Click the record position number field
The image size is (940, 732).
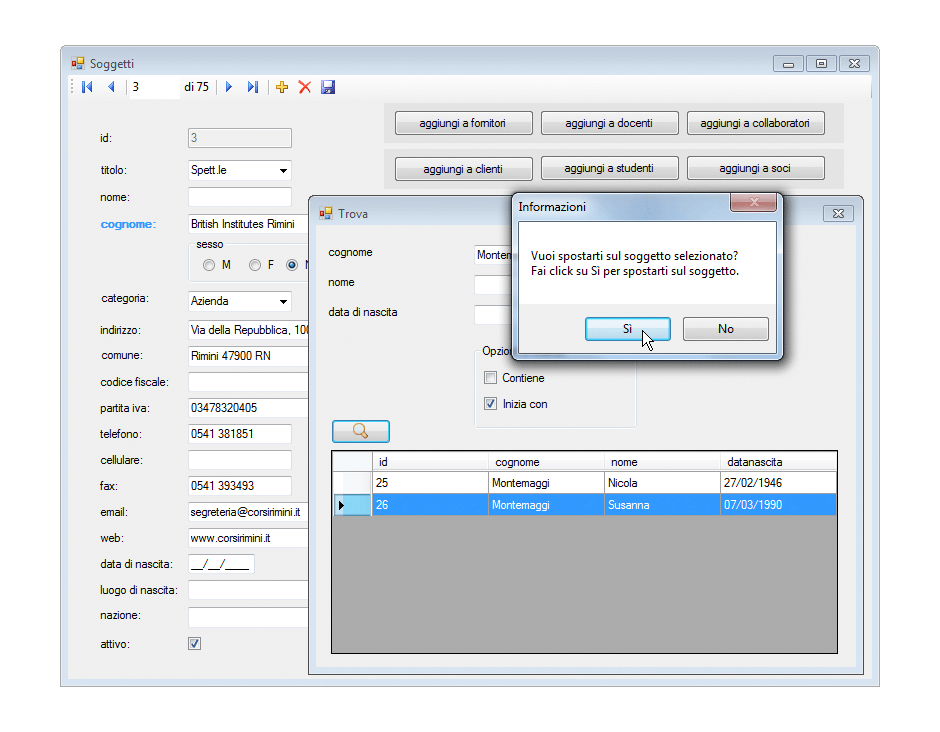(154, 87)
